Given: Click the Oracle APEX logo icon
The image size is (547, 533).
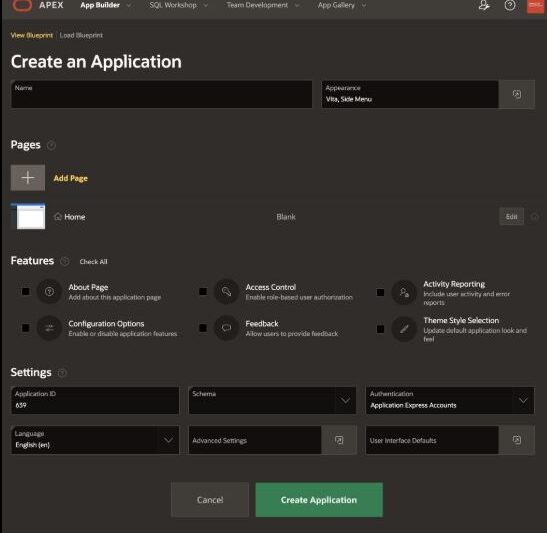Looking at the screenshot, I should (x=22, y=5).
